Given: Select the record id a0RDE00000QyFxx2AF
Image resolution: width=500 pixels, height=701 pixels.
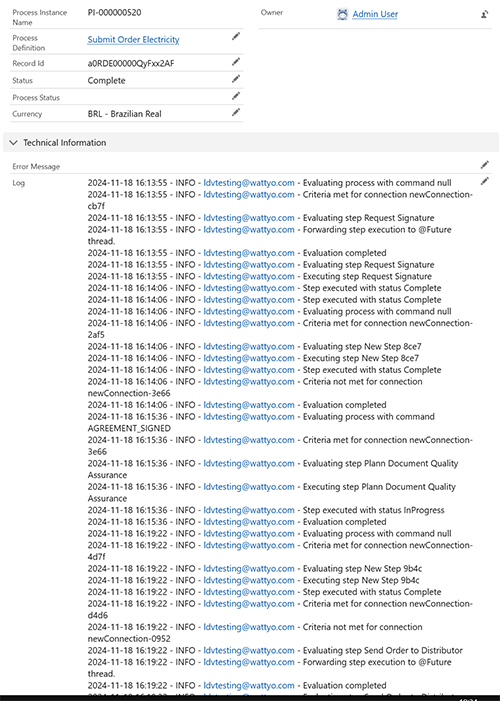Looking at the screenshot, I should (131, 63).
